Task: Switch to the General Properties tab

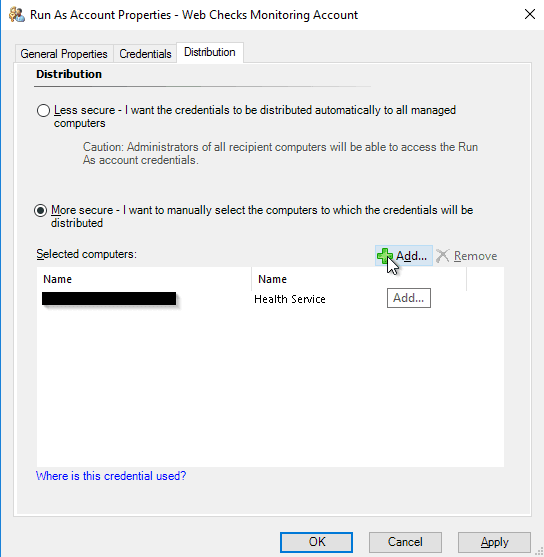Action: click(64, 54)
